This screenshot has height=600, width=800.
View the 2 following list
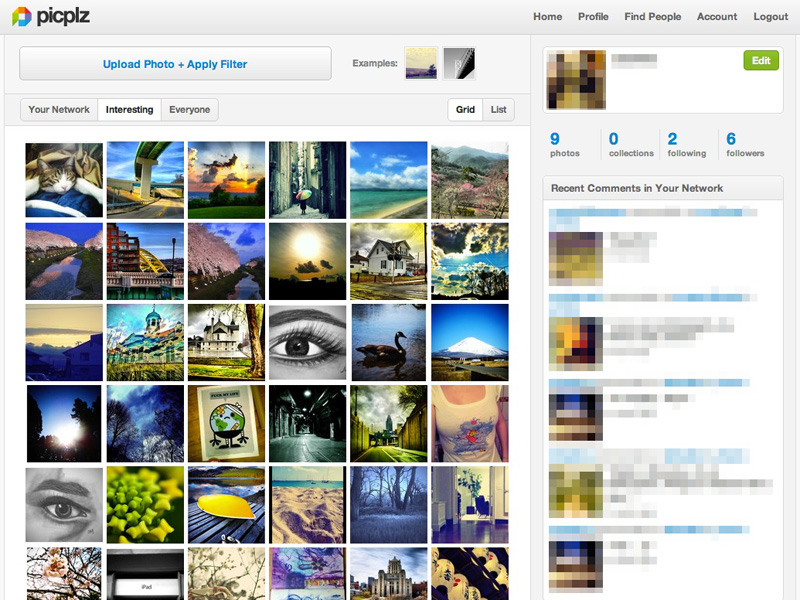[686, 144]
